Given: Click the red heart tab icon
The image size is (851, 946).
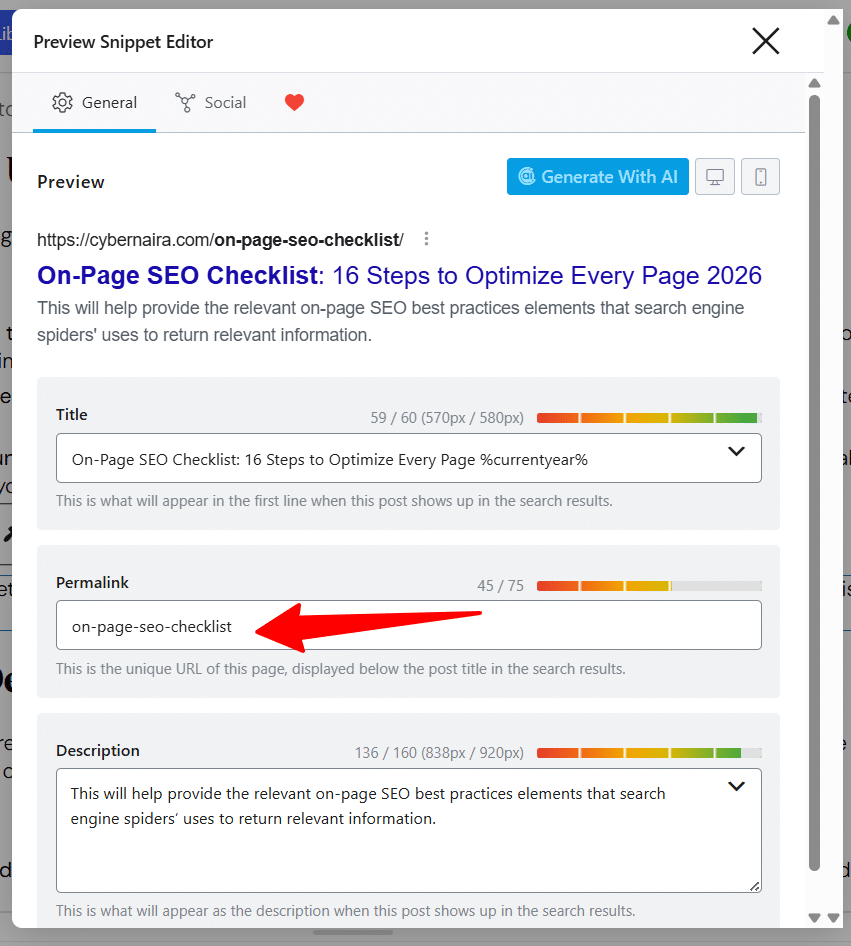Looking at the screenshot, I should coord(294,103).
